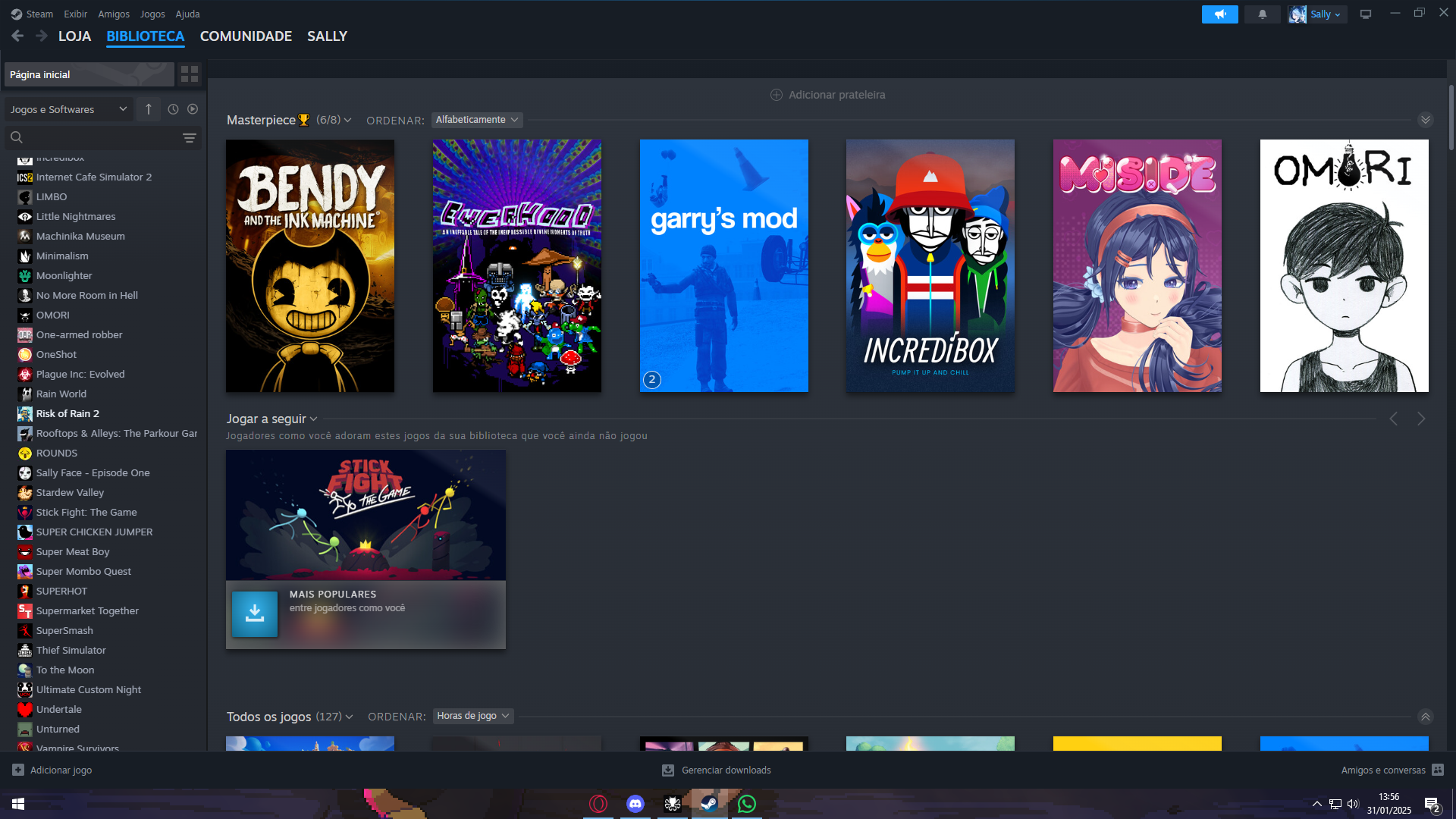Open the Amigos menu
1456x819 pixels.
pos(114,14)
